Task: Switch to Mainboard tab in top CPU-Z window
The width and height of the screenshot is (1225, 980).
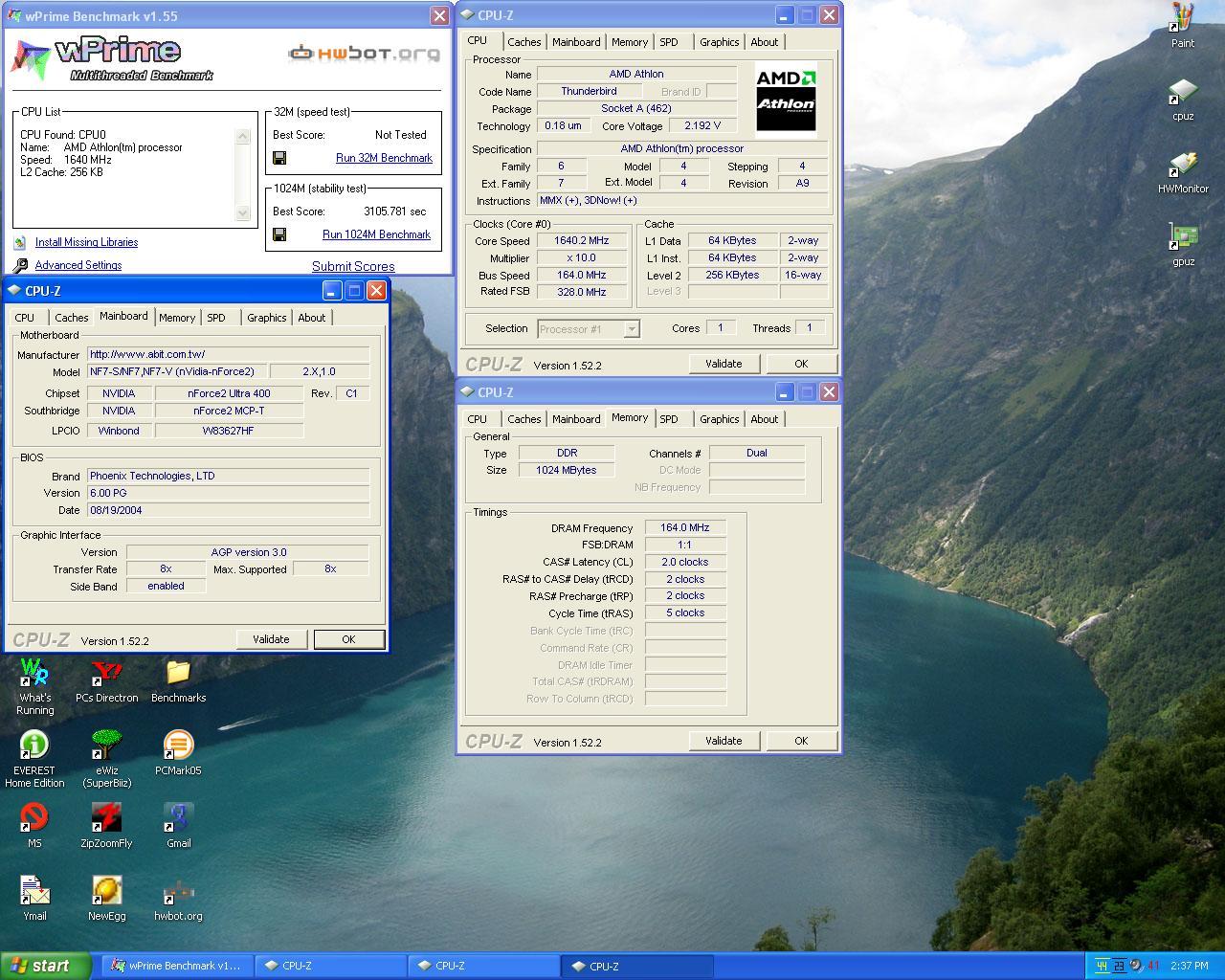Action: 576,42
